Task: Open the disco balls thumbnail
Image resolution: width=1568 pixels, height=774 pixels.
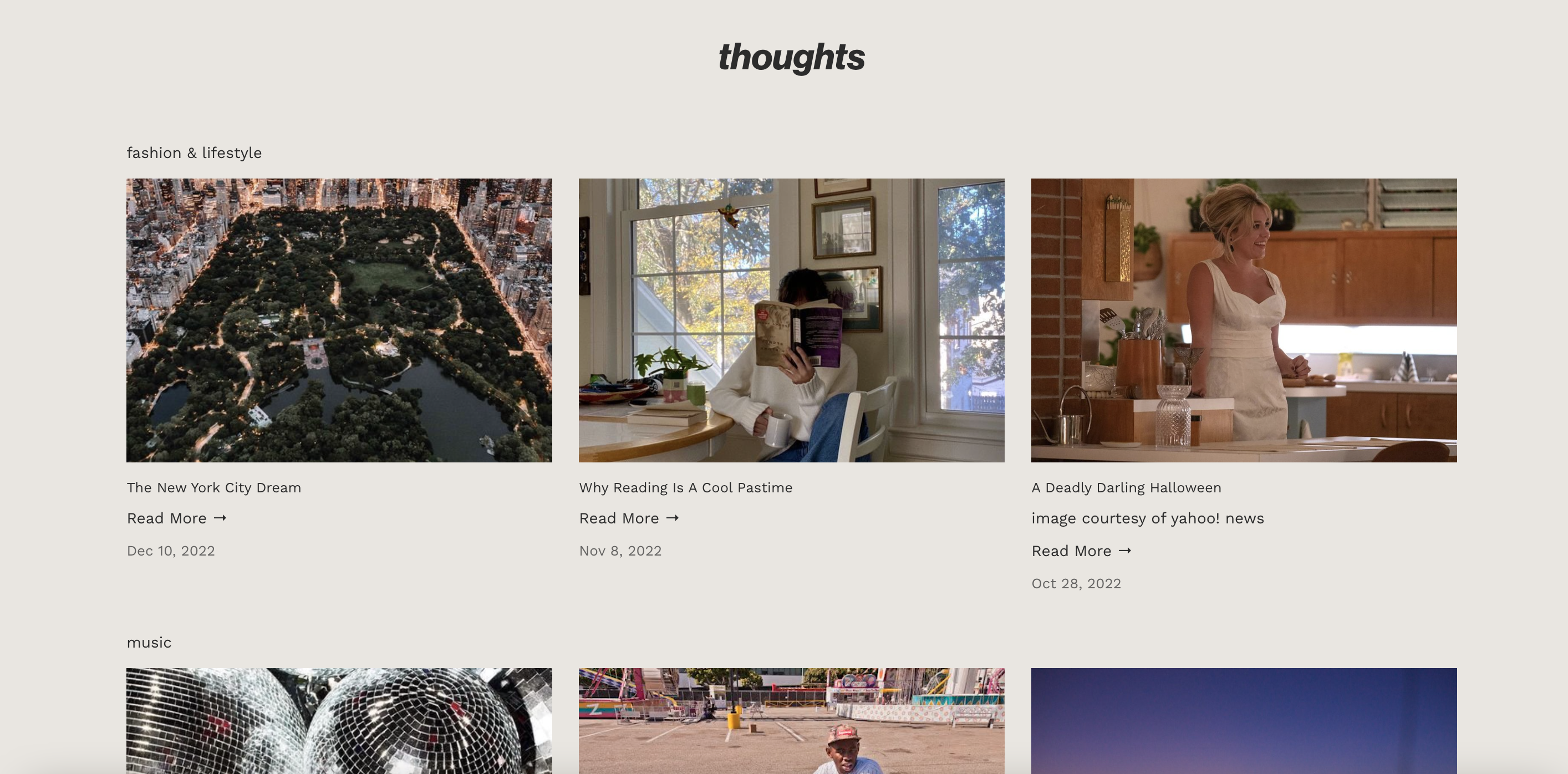Action: (x=339, y=721)
